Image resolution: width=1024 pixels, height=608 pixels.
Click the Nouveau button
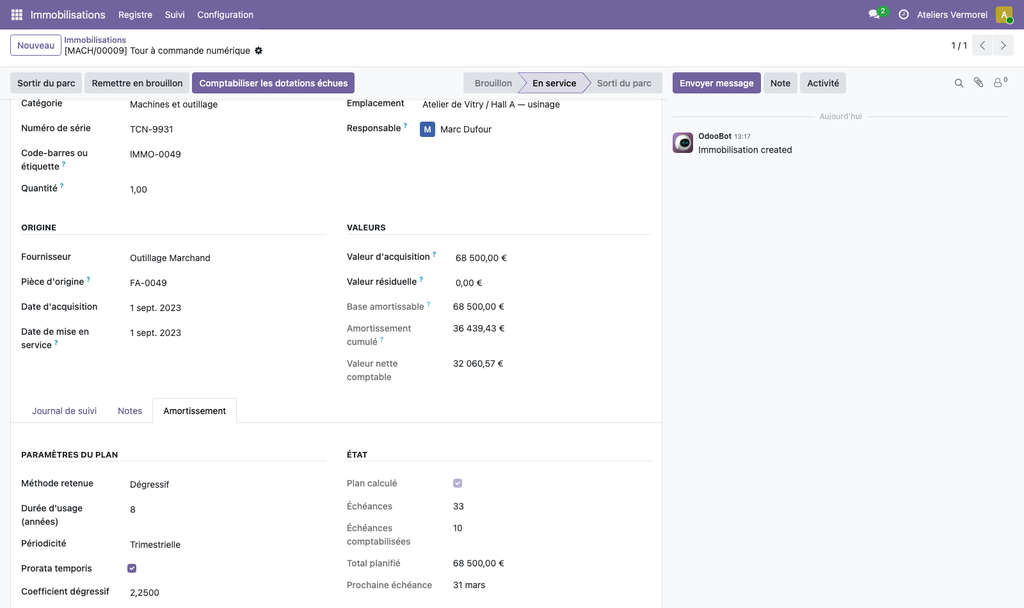(36, 45)
